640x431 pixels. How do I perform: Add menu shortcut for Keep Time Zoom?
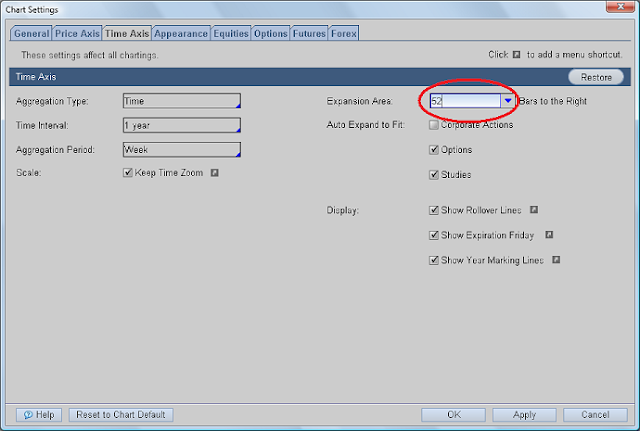click(215, 173)
